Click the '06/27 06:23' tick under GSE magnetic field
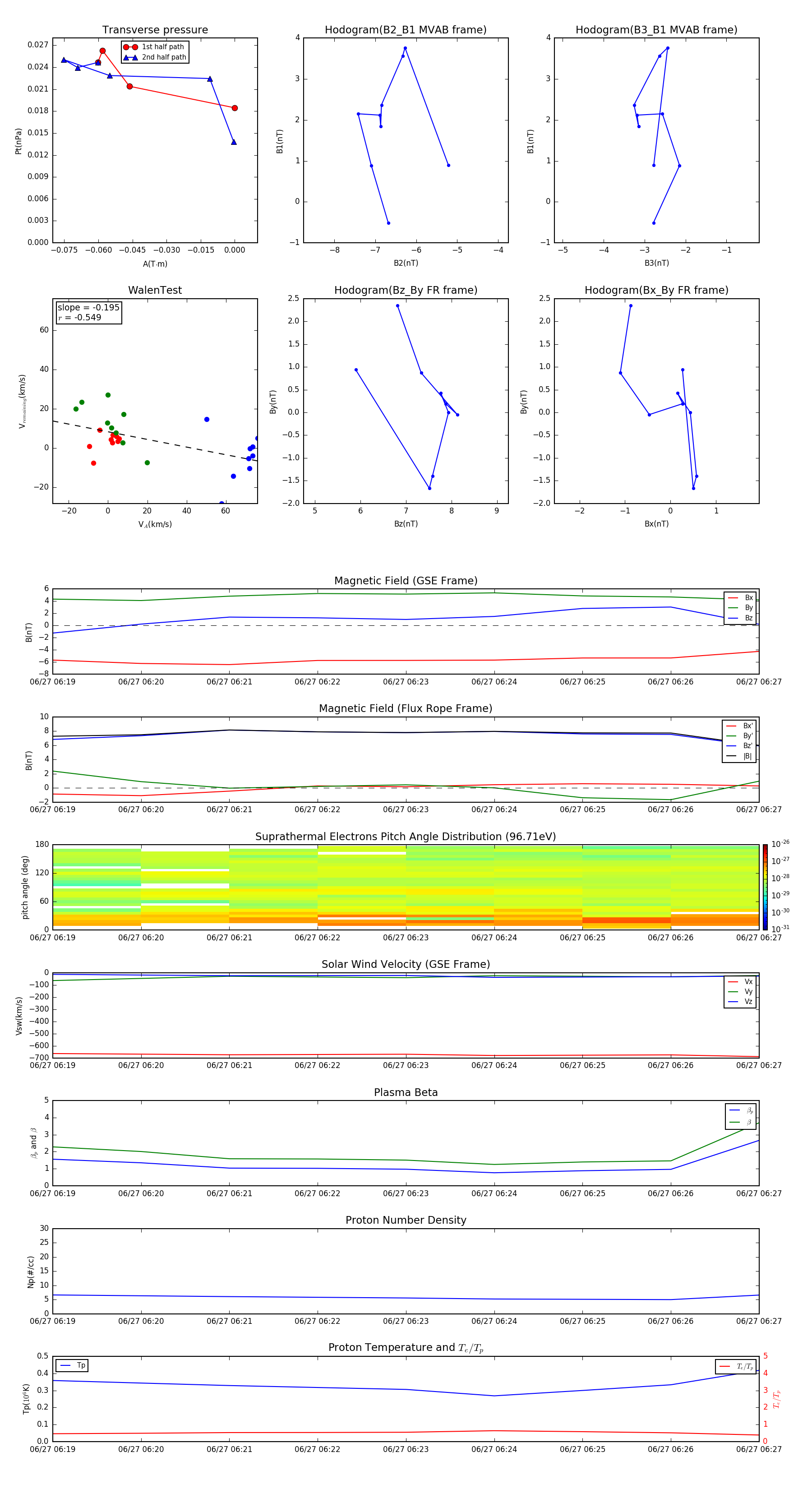 tap(406, 682)
